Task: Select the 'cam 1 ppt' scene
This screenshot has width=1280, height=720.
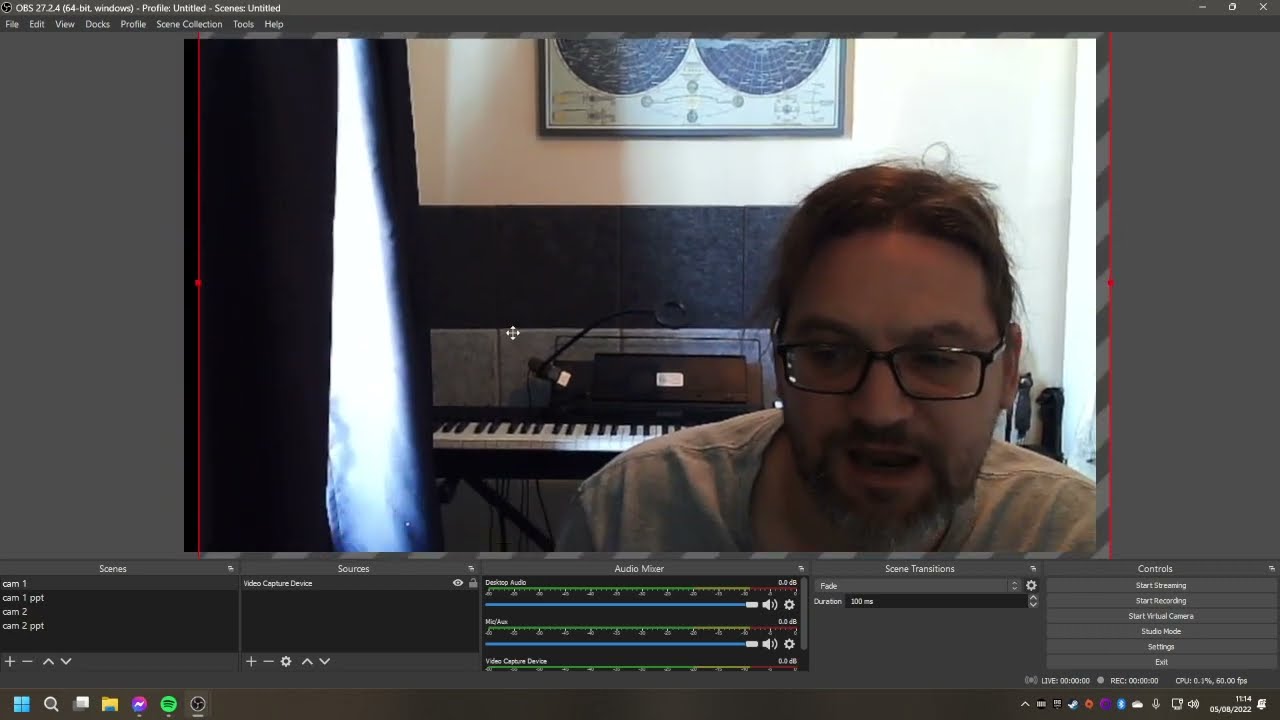Action: tap(119, 598)
